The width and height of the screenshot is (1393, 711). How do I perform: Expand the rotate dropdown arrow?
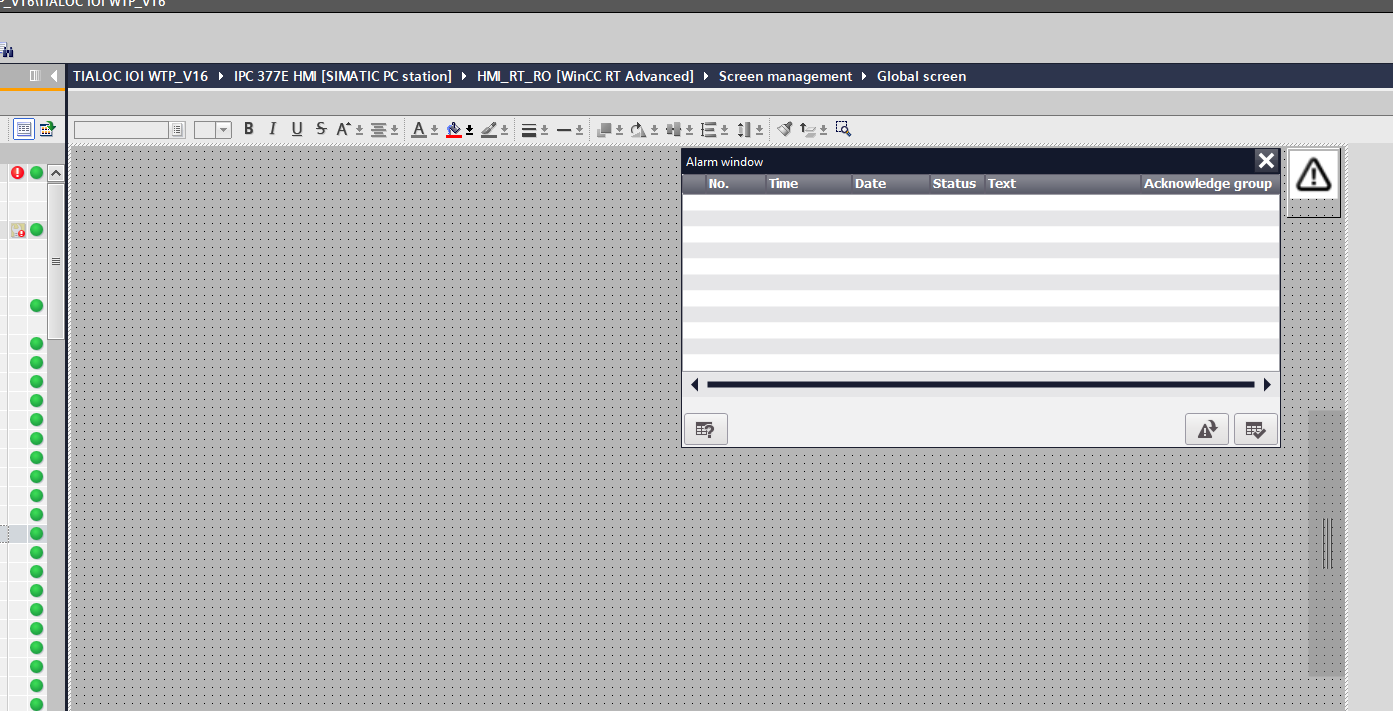(653, 130)
